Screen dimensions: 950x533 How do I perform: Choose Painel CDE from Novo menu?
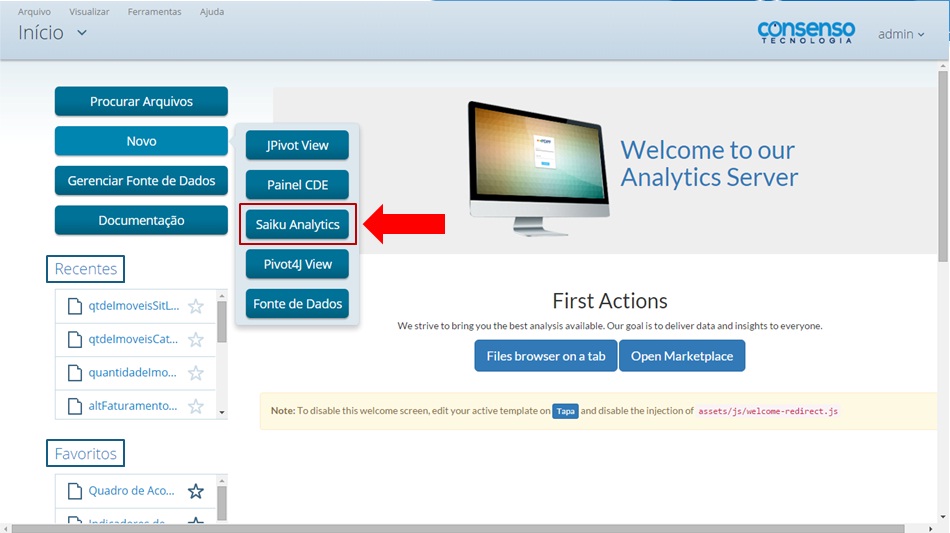[297, 185]
